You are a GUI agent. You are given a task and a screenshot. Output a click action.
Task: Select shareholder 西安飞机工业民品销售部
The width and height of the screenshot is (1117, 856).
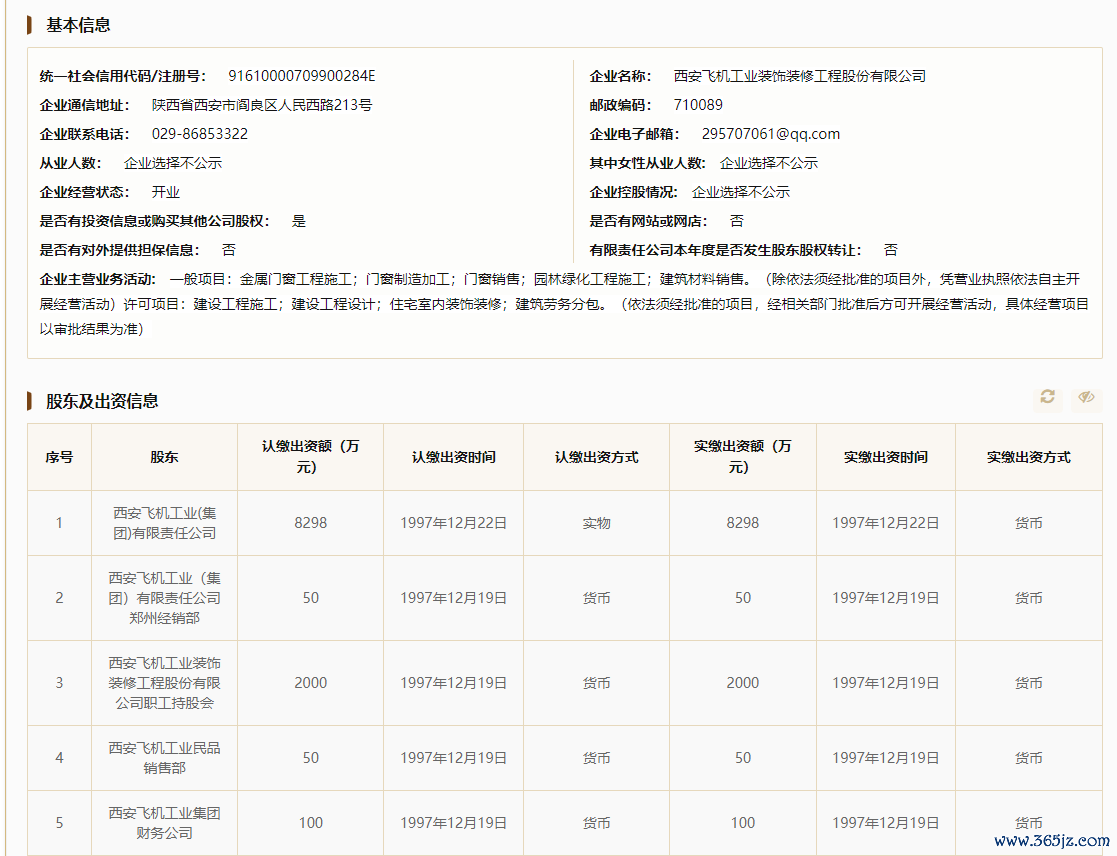(x=164, y=758)
